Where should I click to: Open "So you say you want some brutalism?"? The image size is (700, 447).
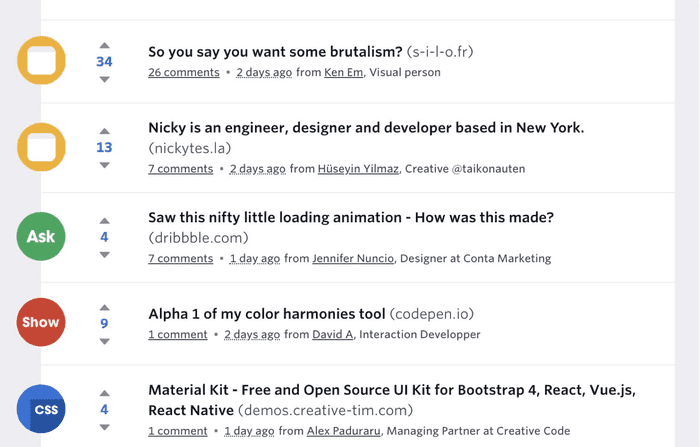(275, 51)
